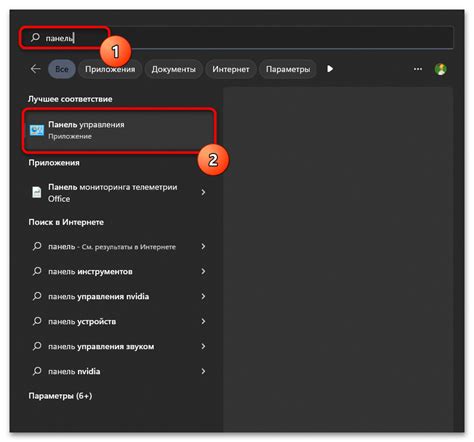The height and width of the screenshot is (442, 474).
Task: Open the Панель управления best match
Action: pos(119,130)
